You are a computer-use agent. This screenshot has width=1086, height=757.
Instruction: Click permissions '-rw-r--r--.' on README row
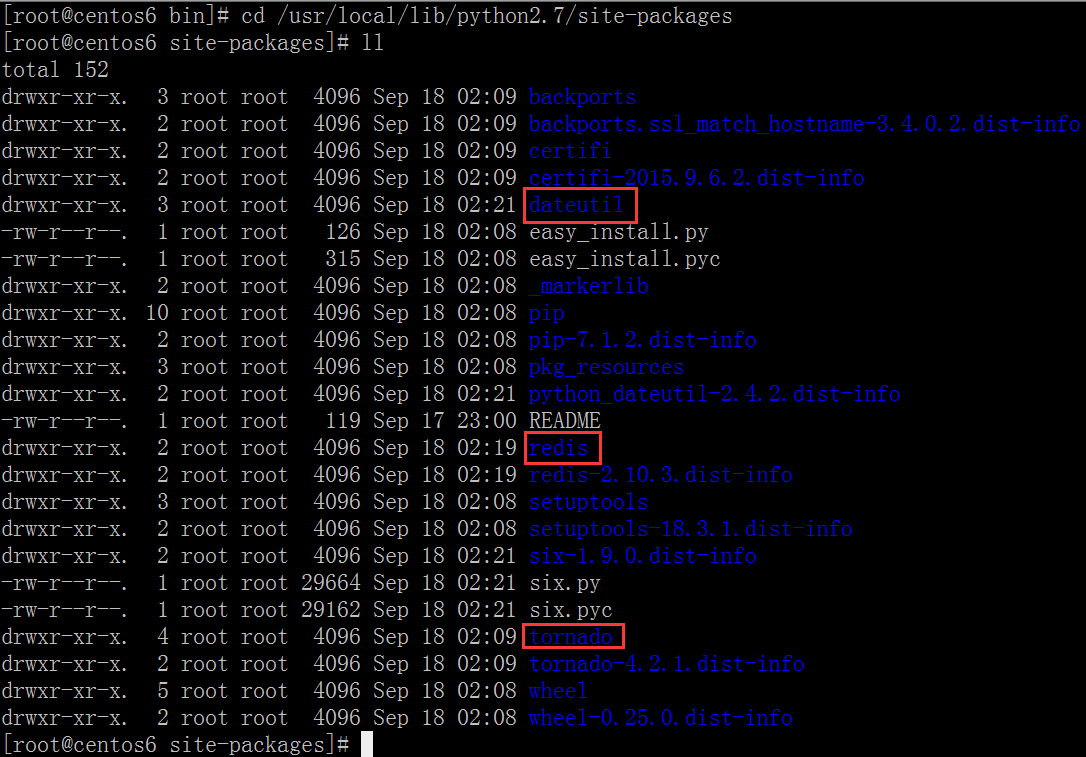64,421
